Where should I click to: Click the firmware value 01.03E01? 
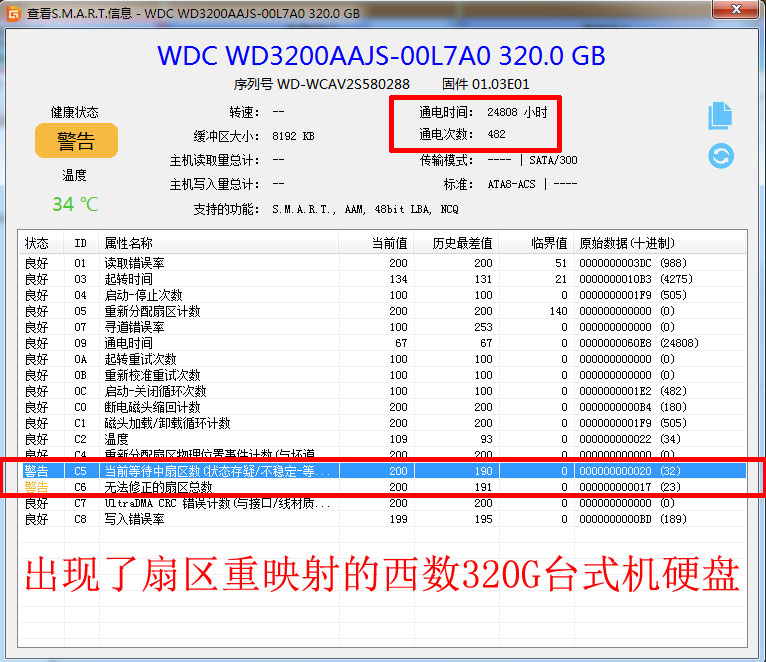pyautogui.click(x=500, y=84)
